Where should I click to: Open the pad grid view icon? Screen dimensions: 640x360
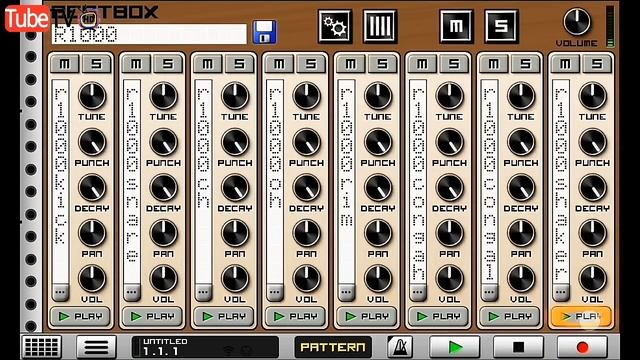41,347
